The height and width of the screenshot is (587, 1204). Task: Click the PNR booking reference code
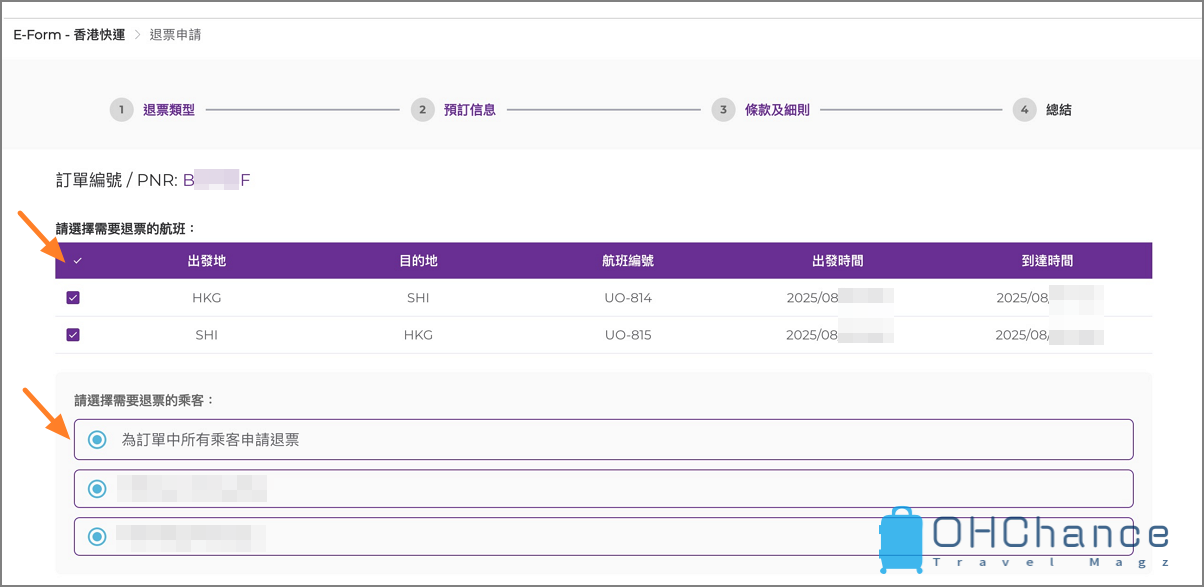coord(216,181)
